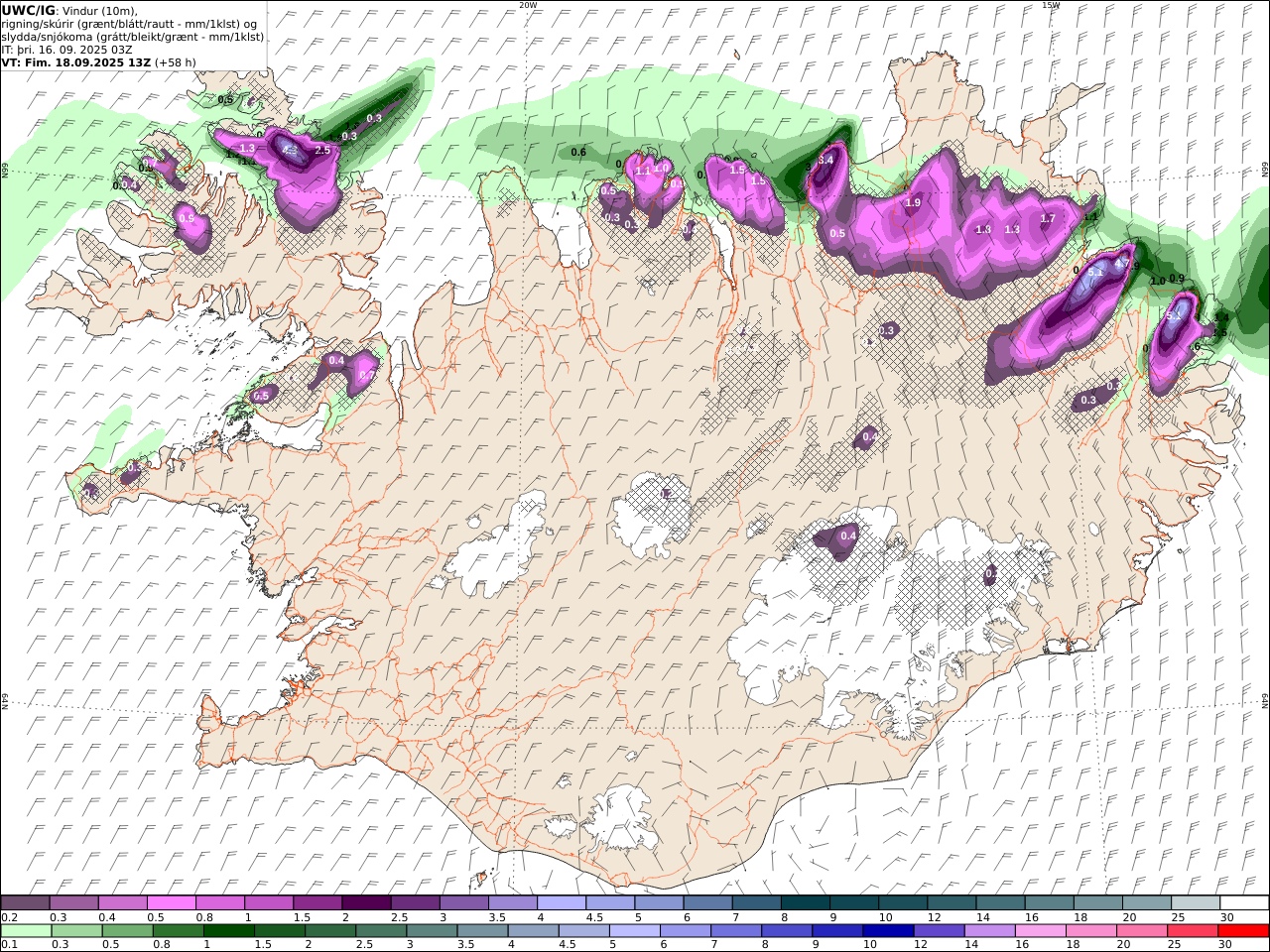The height and width of the screenshot is (952, 1270).
Task: Pick bottom-row legend swatch between 0.1 and 0.3
Action: pos(27,931)
